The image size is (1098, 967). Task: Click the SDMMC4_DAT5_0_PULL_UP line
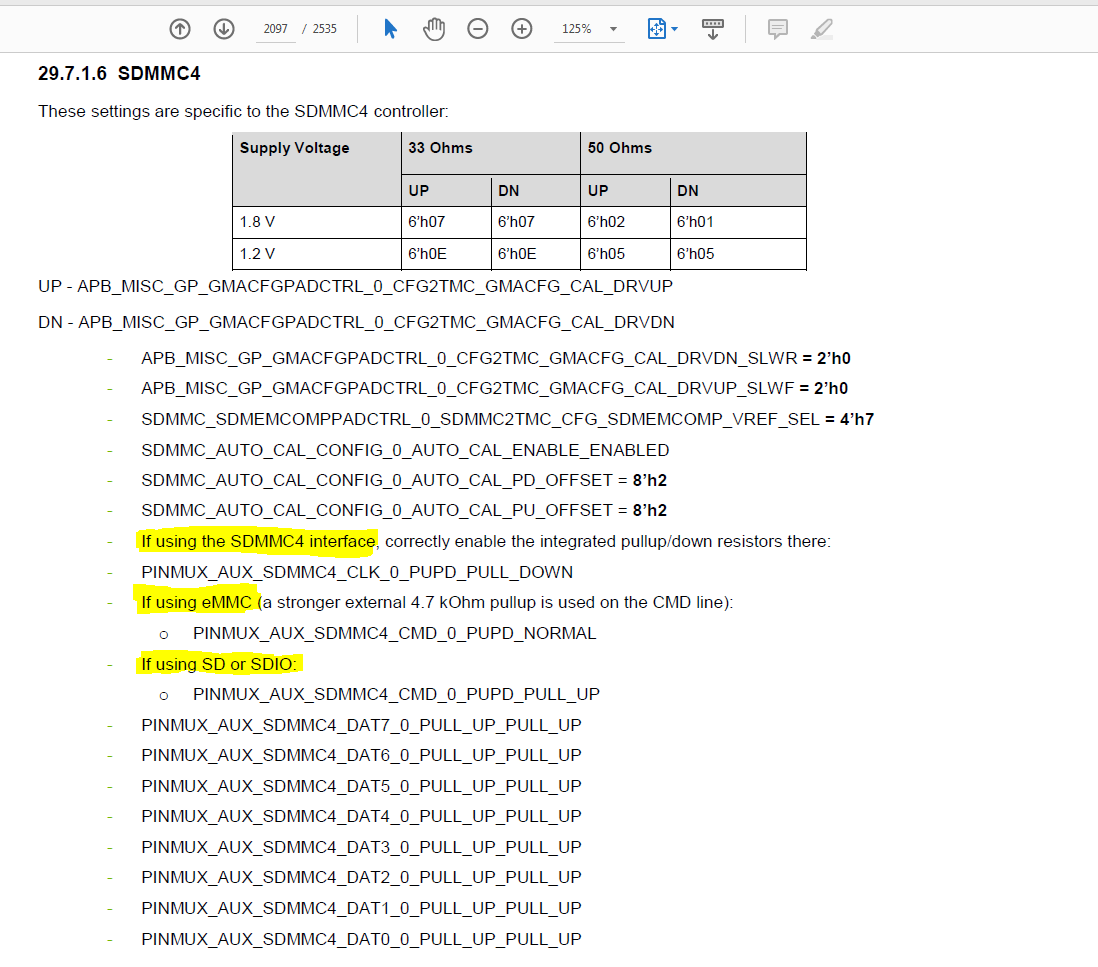pyautogui.click(x=361, y=786)
